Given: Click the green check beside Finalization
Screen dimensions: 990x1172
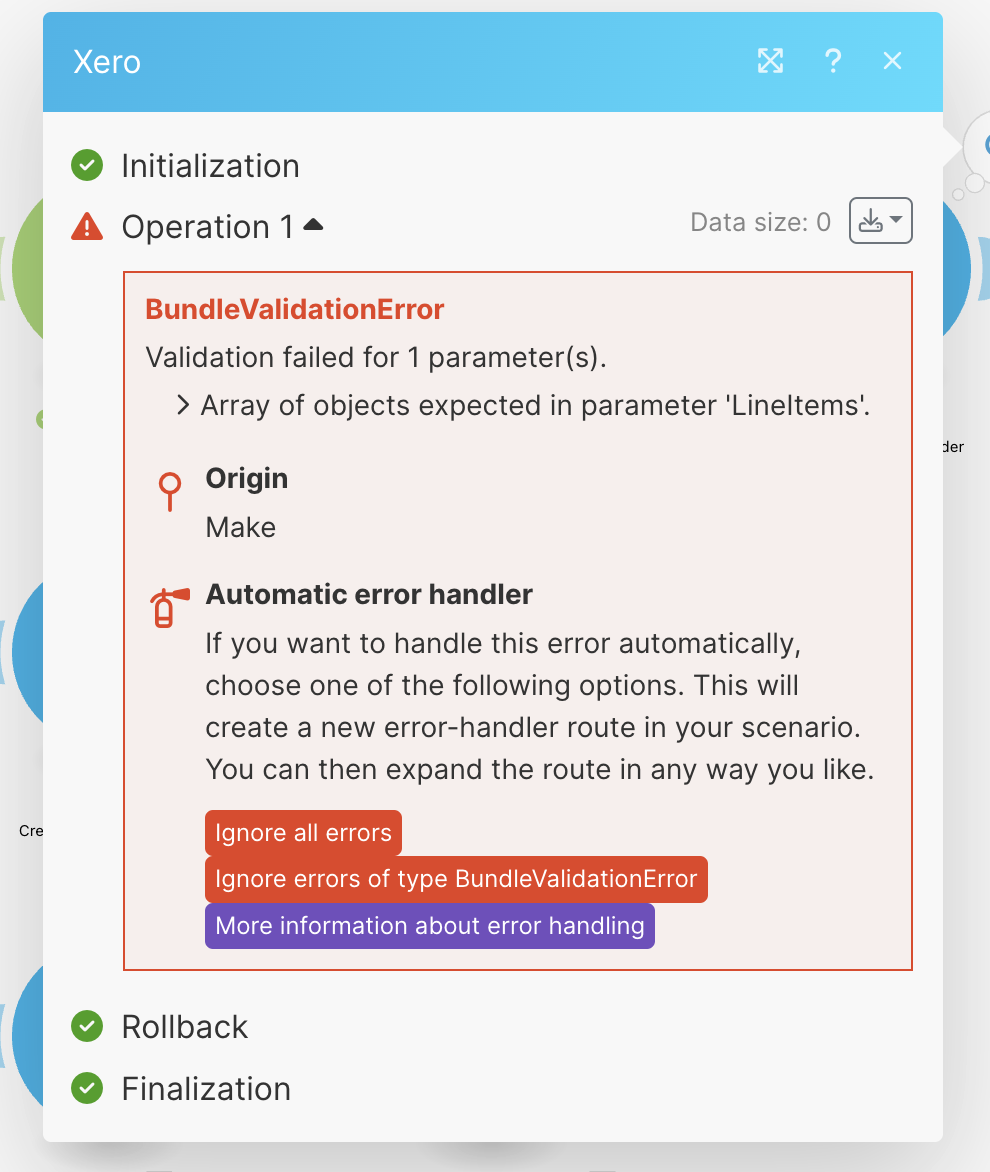Looking at the screenshot, I should (x=87, y=1088).
